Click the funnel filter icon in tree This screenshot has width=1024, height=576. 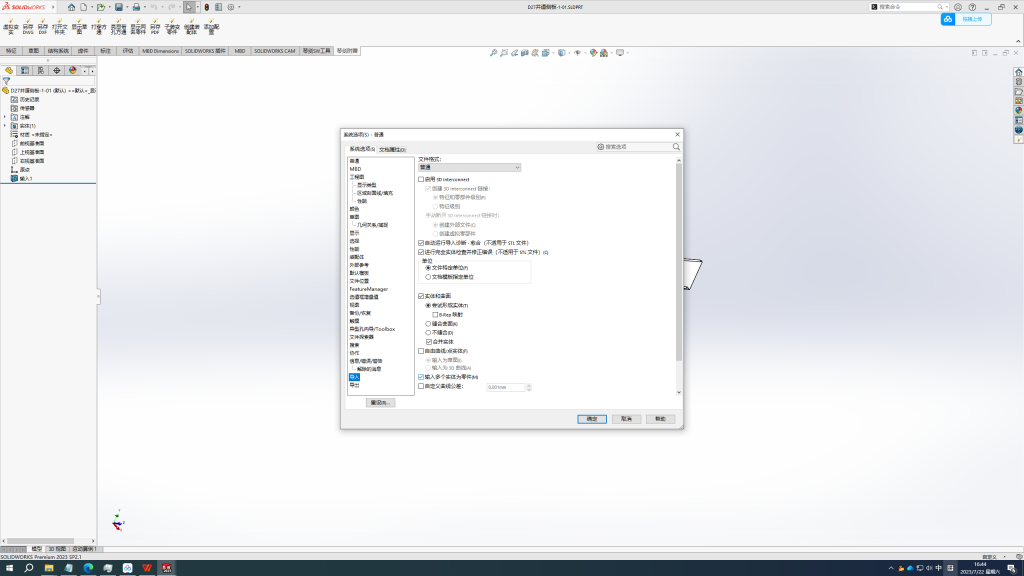click(6, 81)
